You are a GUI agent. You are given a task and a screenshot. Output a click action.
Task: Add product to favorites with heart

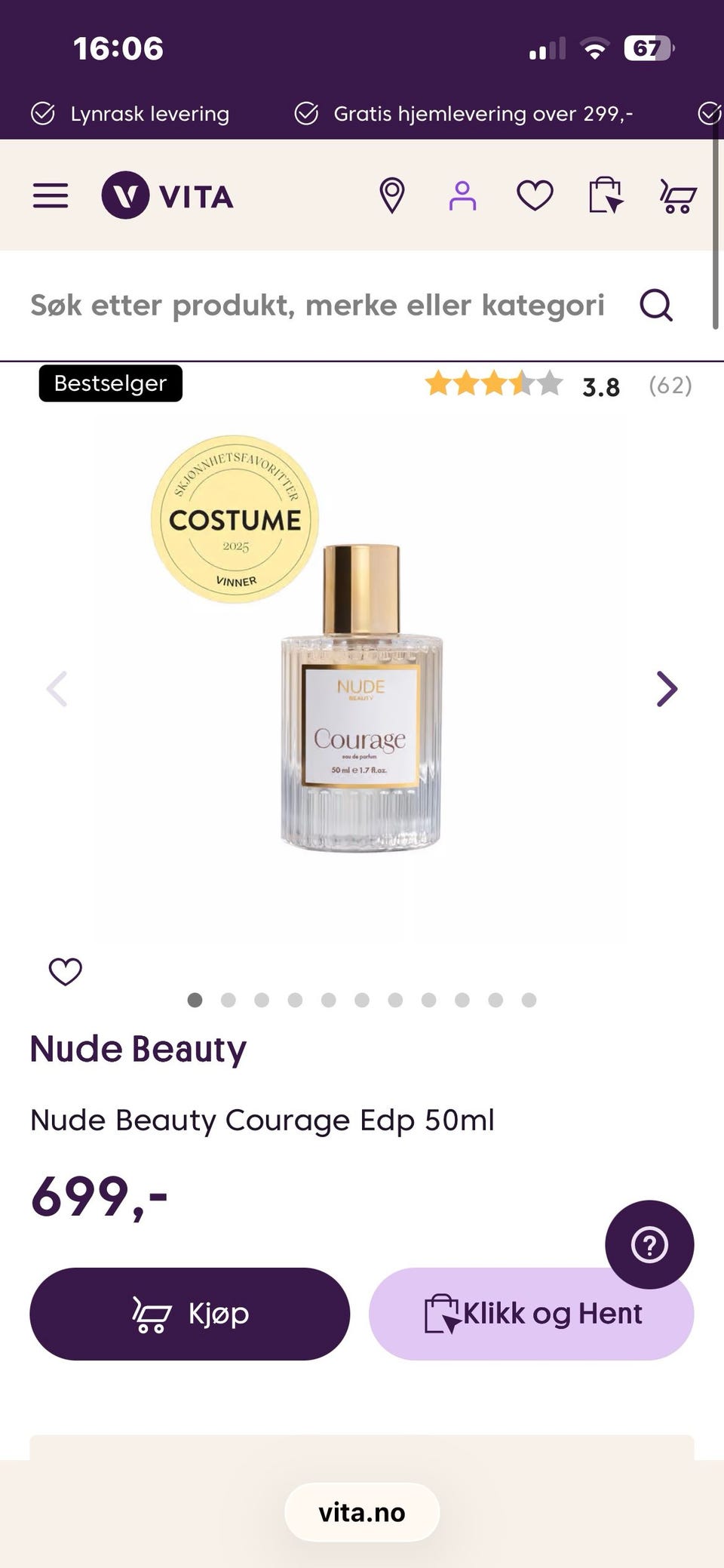pyautogui.click(x=66, y=971)
